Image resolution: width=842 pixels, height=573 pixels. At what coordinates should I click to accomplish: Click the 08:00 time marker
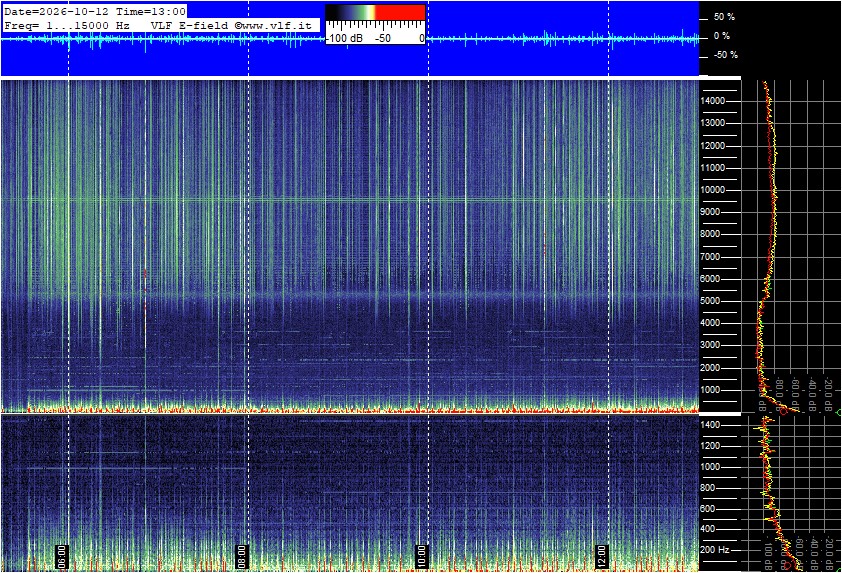242,557
